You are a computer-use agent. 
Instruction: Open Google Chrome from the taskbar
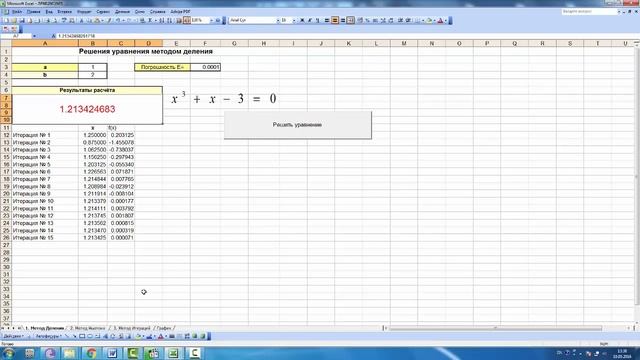point(91,353)
